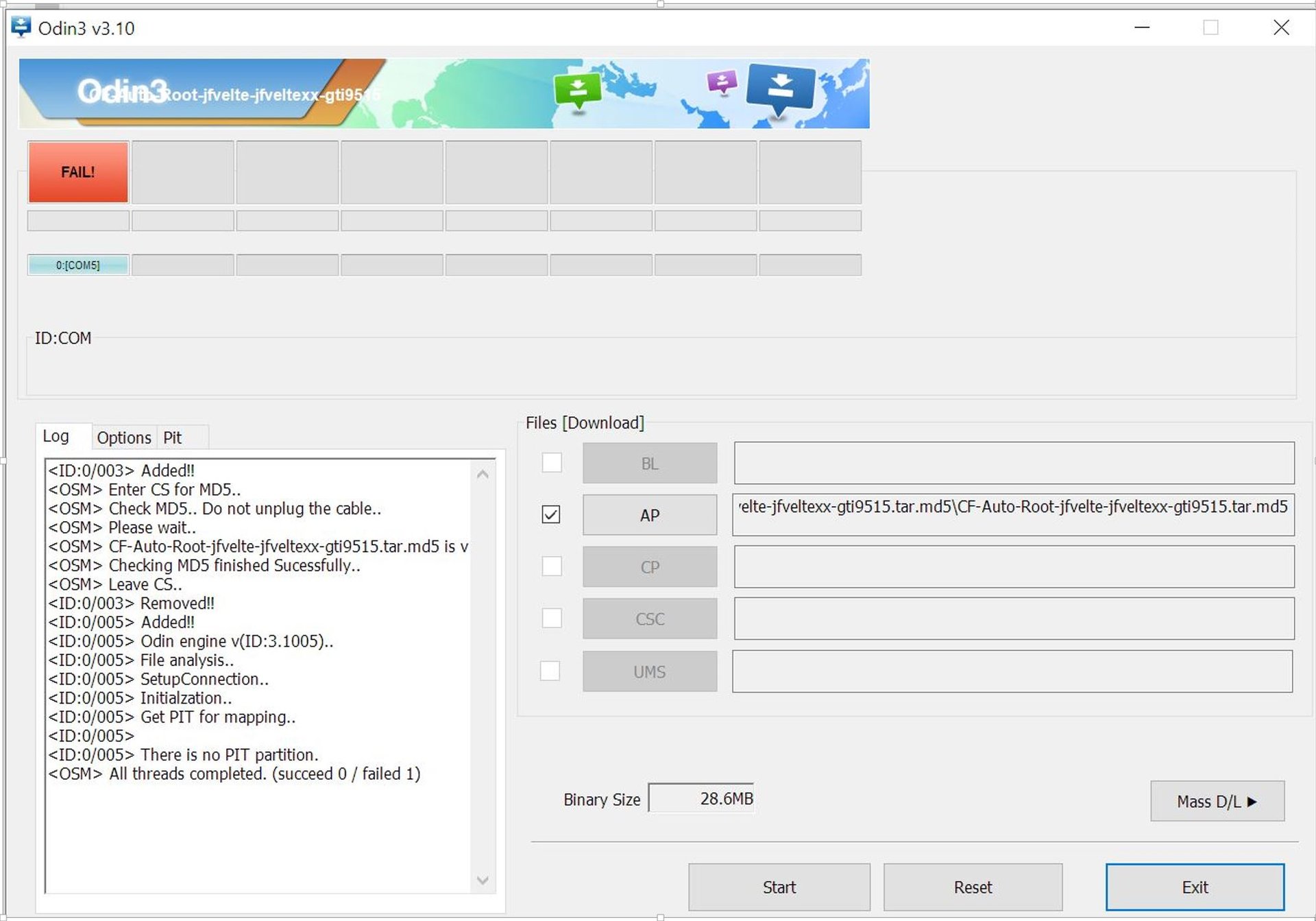Image resolution: width=1316 pixels, height=921 pixels.
Task: Click log line 'Get PIT for mapping..'
Action: point(172,717)
